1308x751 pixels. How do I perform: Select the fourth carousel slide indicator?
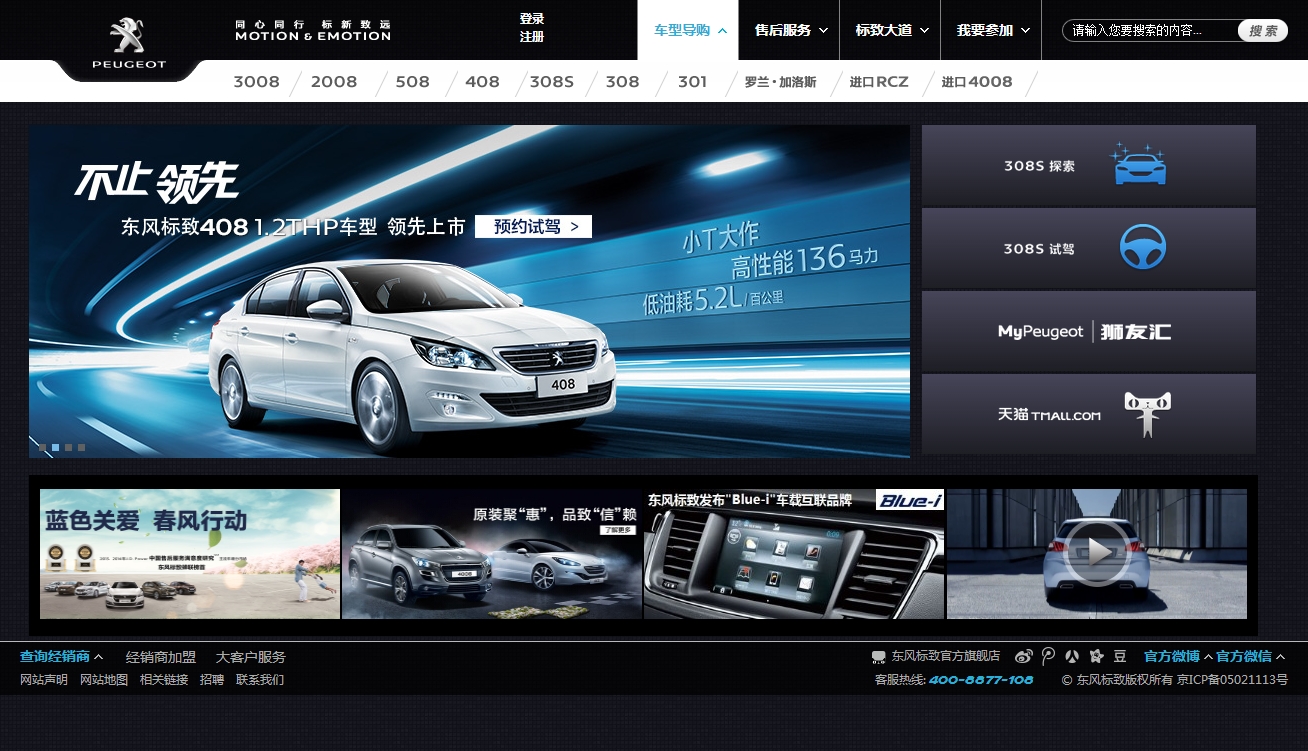(x=82, y=448)
